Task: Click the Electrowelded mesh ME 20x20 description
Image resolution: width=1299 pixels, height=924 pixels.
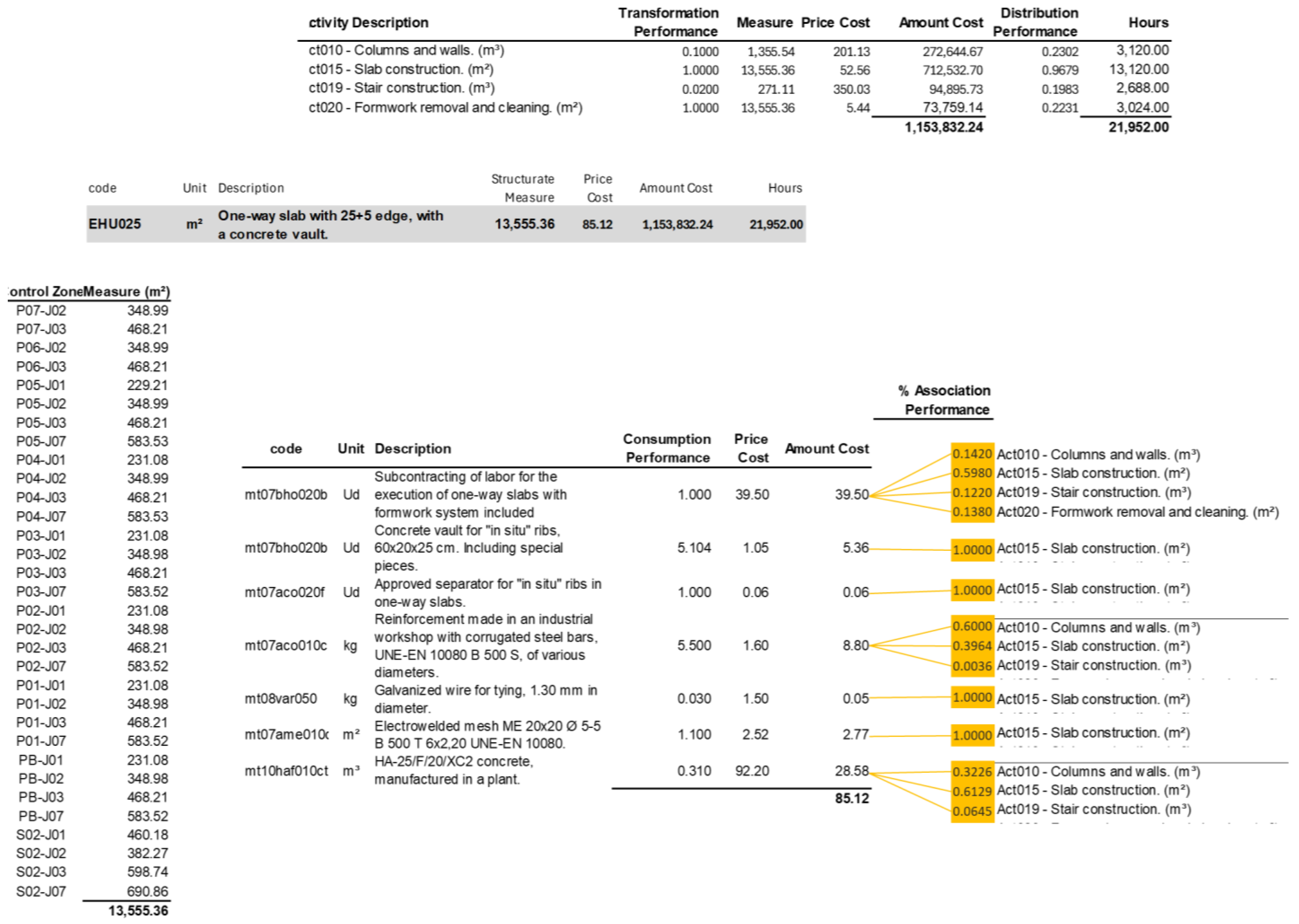Action: pos(488,734)
